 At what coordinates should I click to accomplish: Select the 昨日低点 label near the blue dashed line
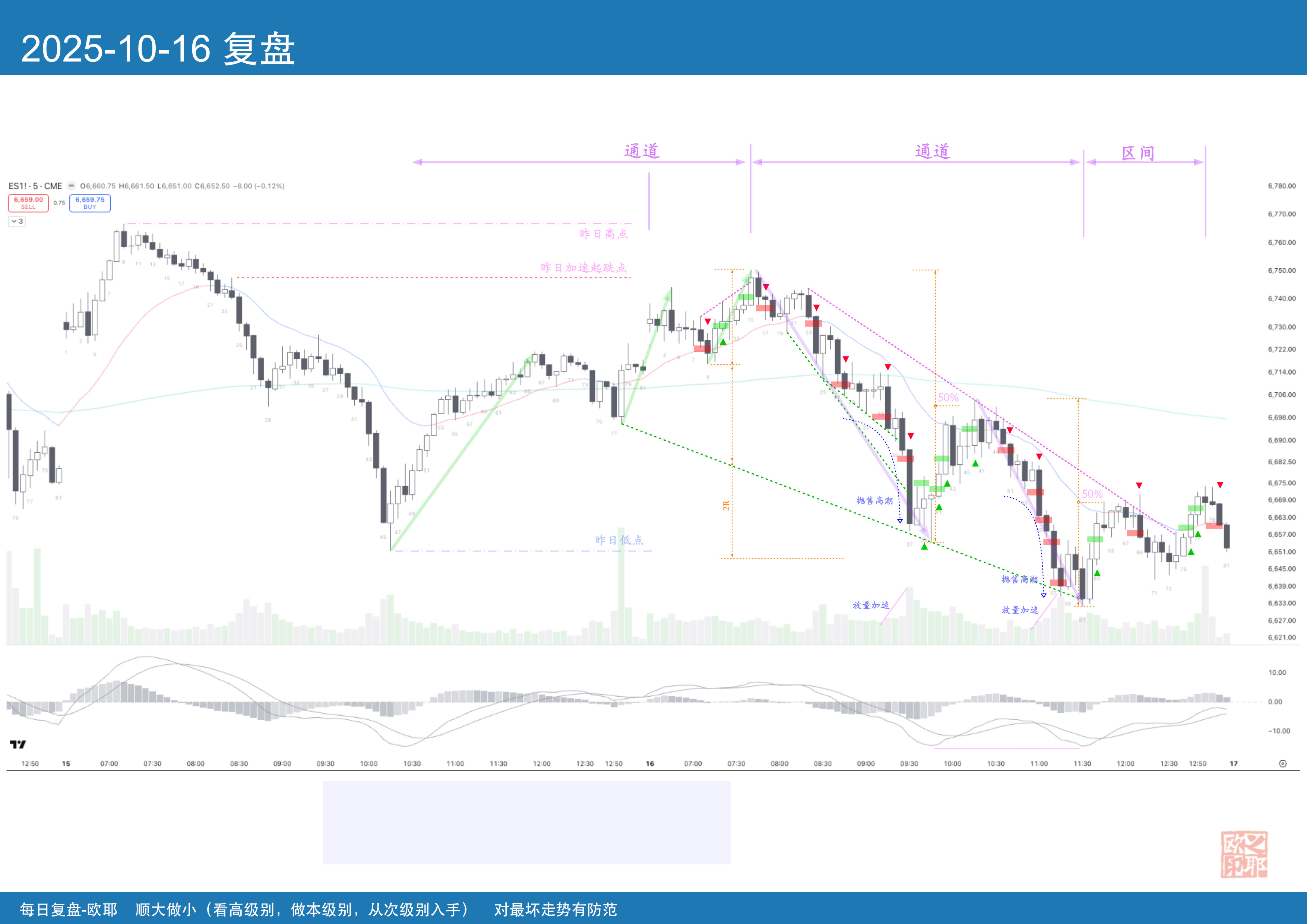[x=619, y=540]
